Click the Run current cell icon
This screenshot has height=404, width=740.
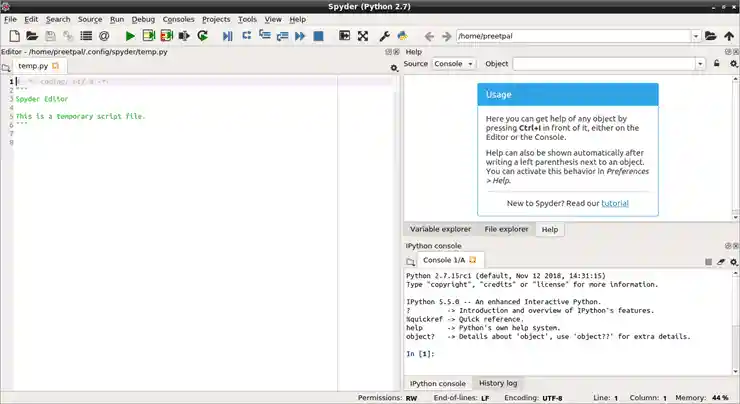point(149,36)
